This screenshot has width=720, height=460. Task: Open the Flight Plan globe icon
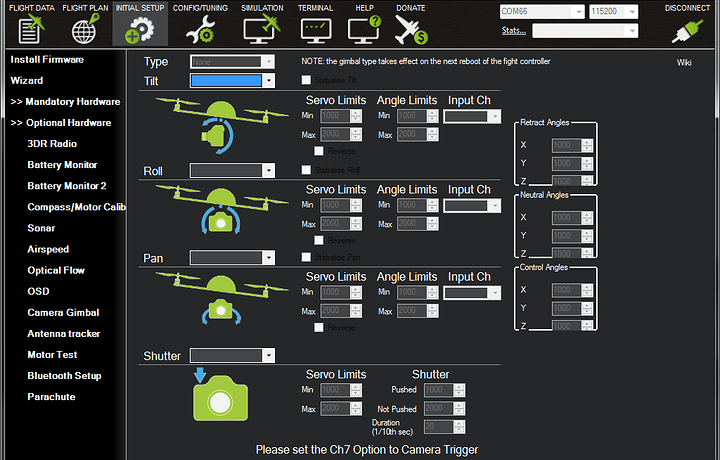(x=85, y=29)
